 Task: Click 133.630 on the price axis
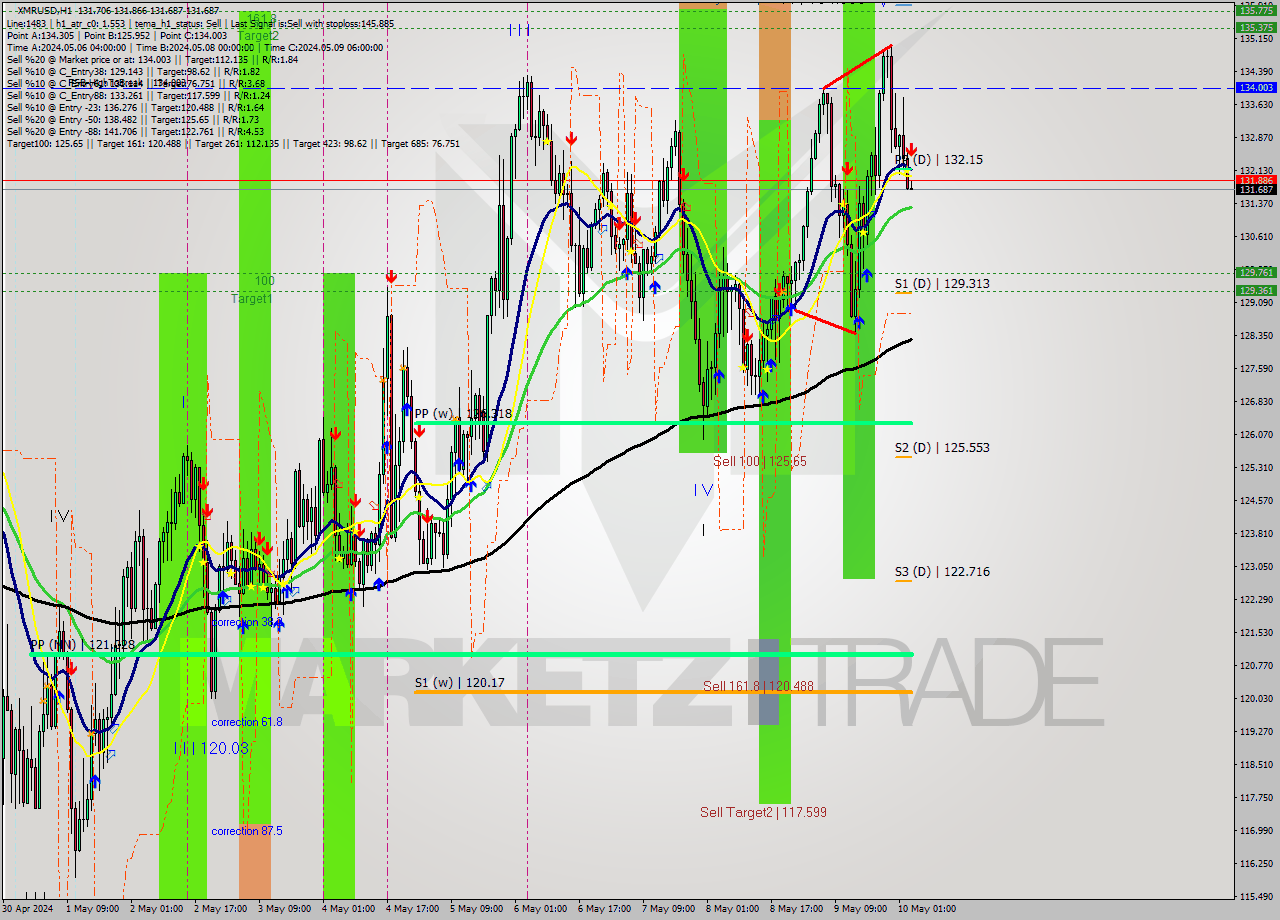click(1257, 105)
